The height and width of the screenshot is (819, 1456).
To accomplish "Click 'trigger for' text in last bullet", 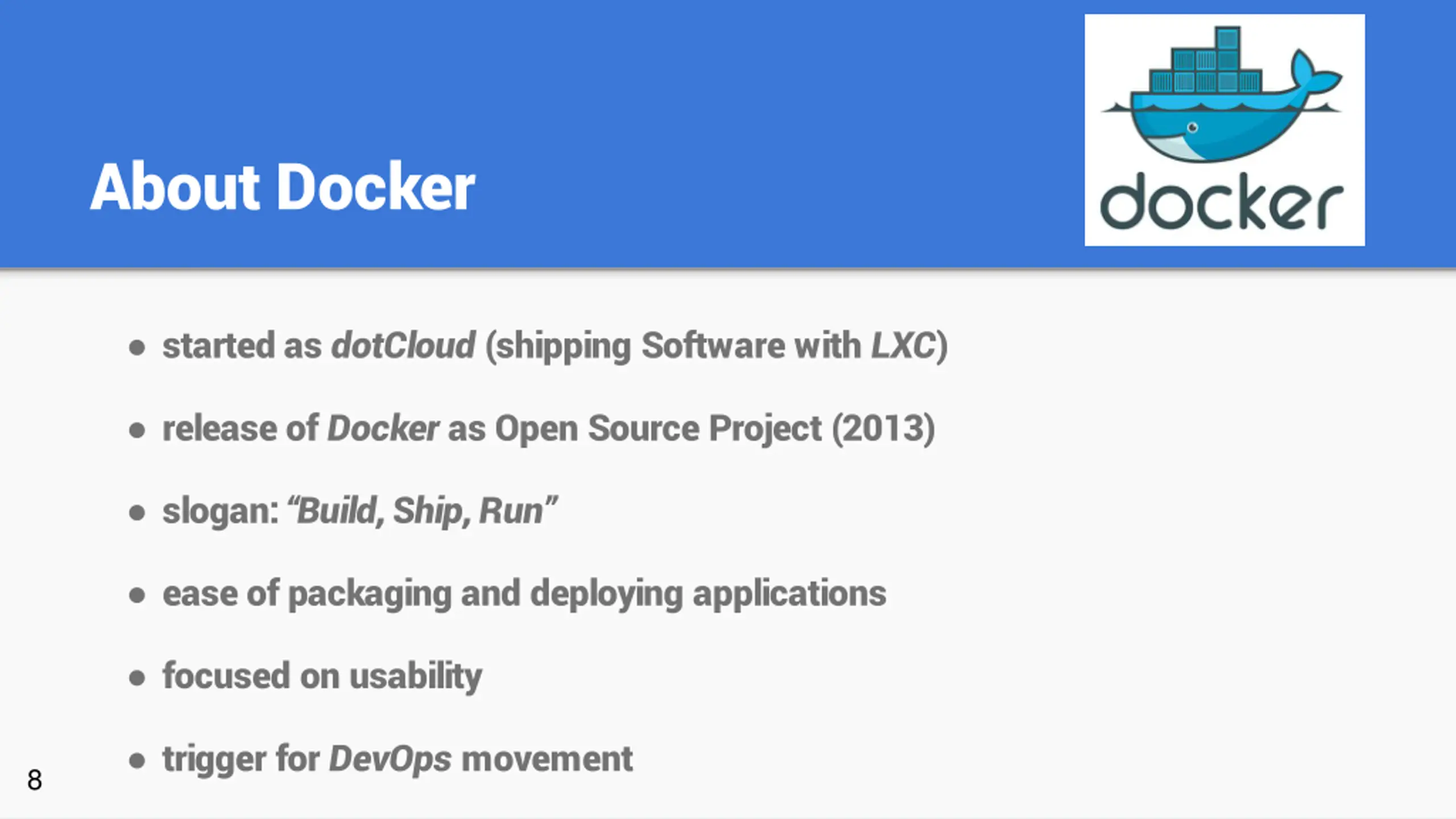I will click(x=241, y=759).
